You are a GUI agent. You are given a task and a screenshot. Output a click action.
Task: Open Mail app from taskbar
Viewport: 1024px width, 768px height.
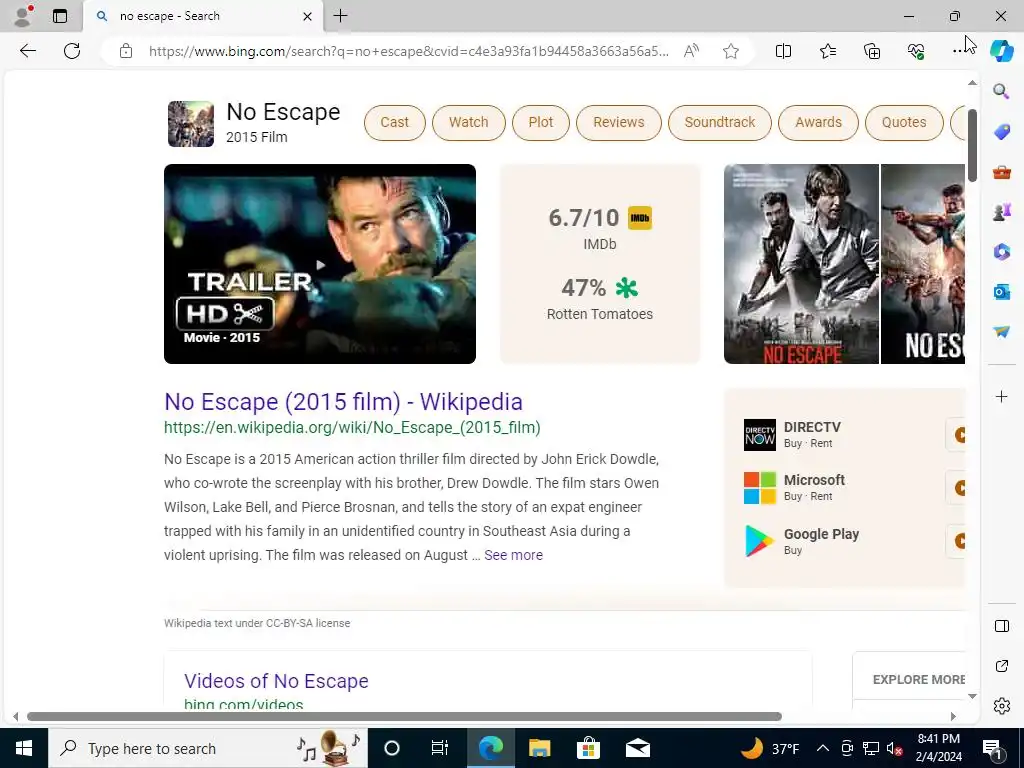[x=637, y=748]
